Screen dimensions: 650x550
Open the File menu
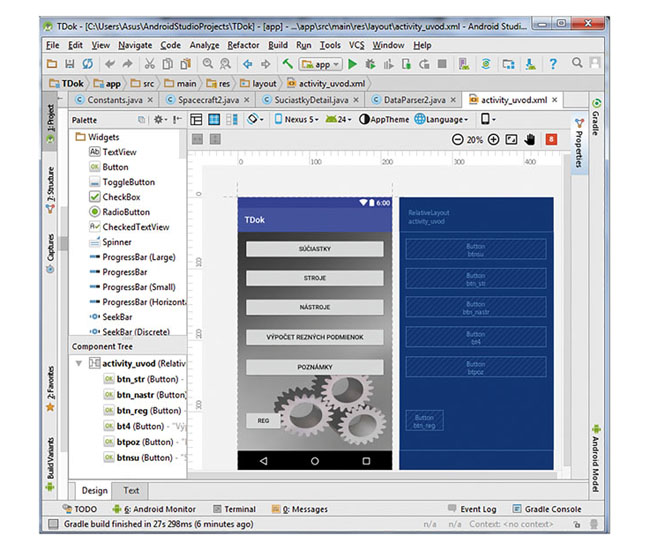tap(53, 45)
